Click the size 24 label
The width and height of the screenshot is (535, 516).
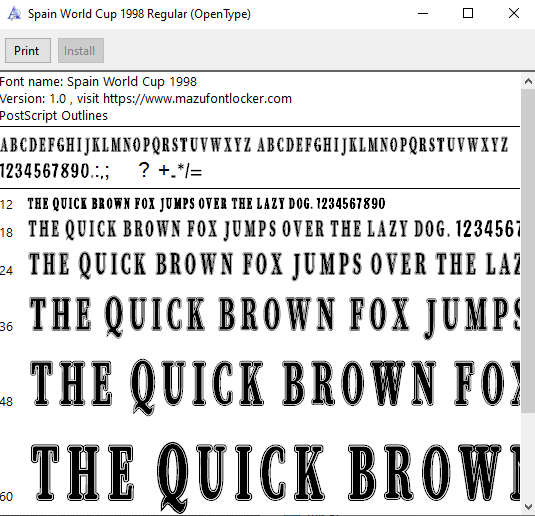click(6, 271)
